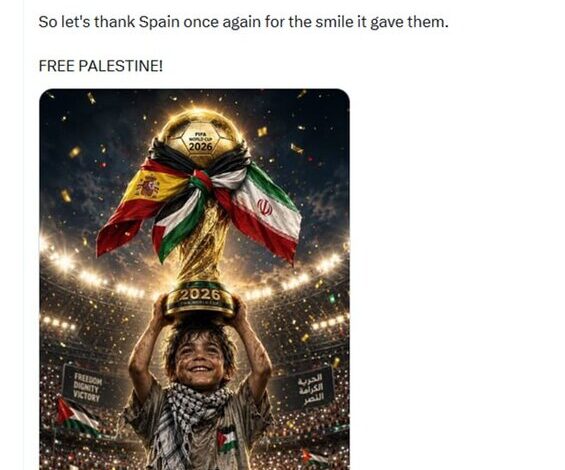Click the sentence thanking Spain

coord(243,22)
